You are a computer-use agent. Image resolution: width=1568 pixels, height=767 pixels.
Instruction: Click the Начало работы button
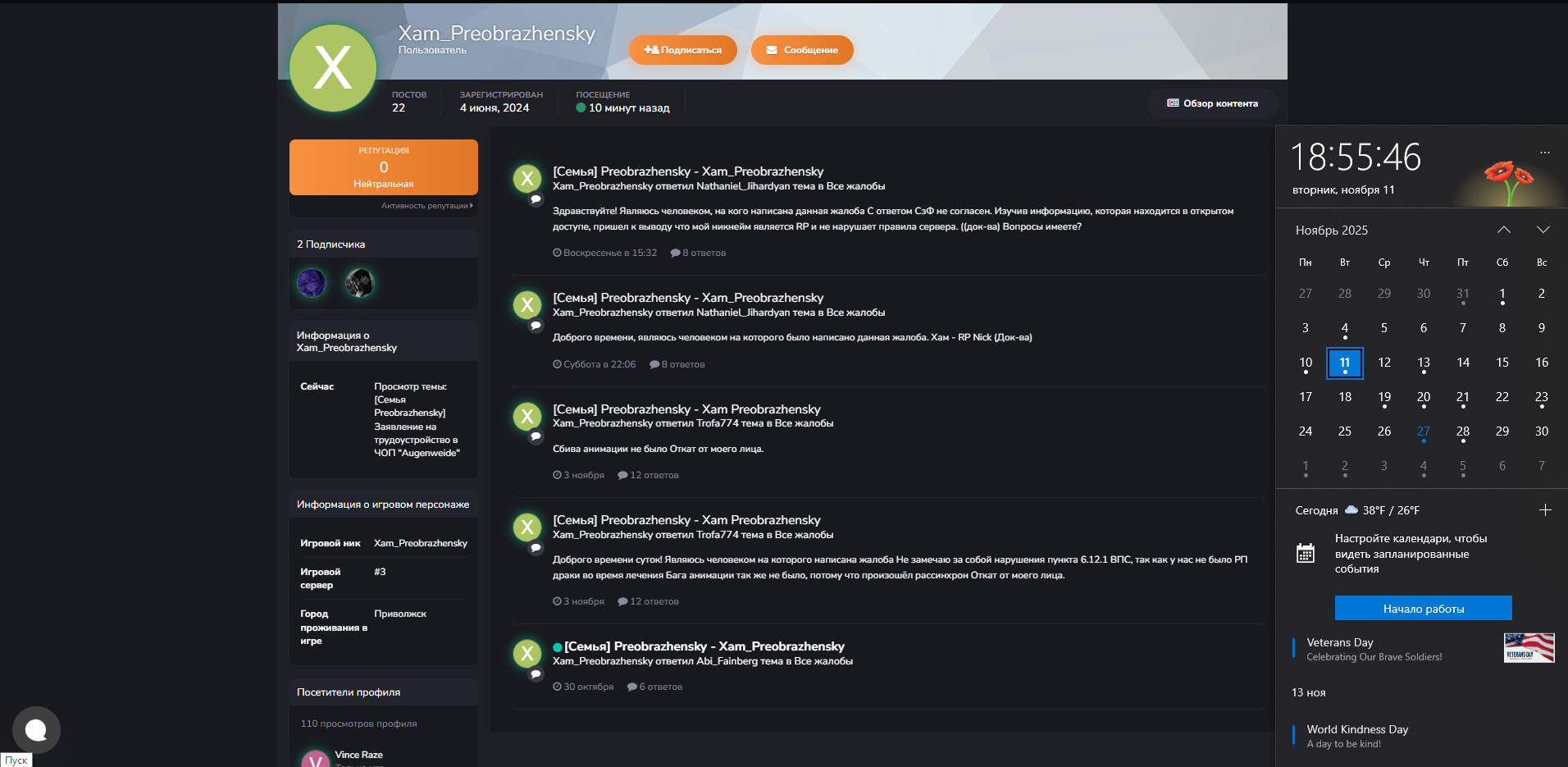click(x=1424, y=609)
